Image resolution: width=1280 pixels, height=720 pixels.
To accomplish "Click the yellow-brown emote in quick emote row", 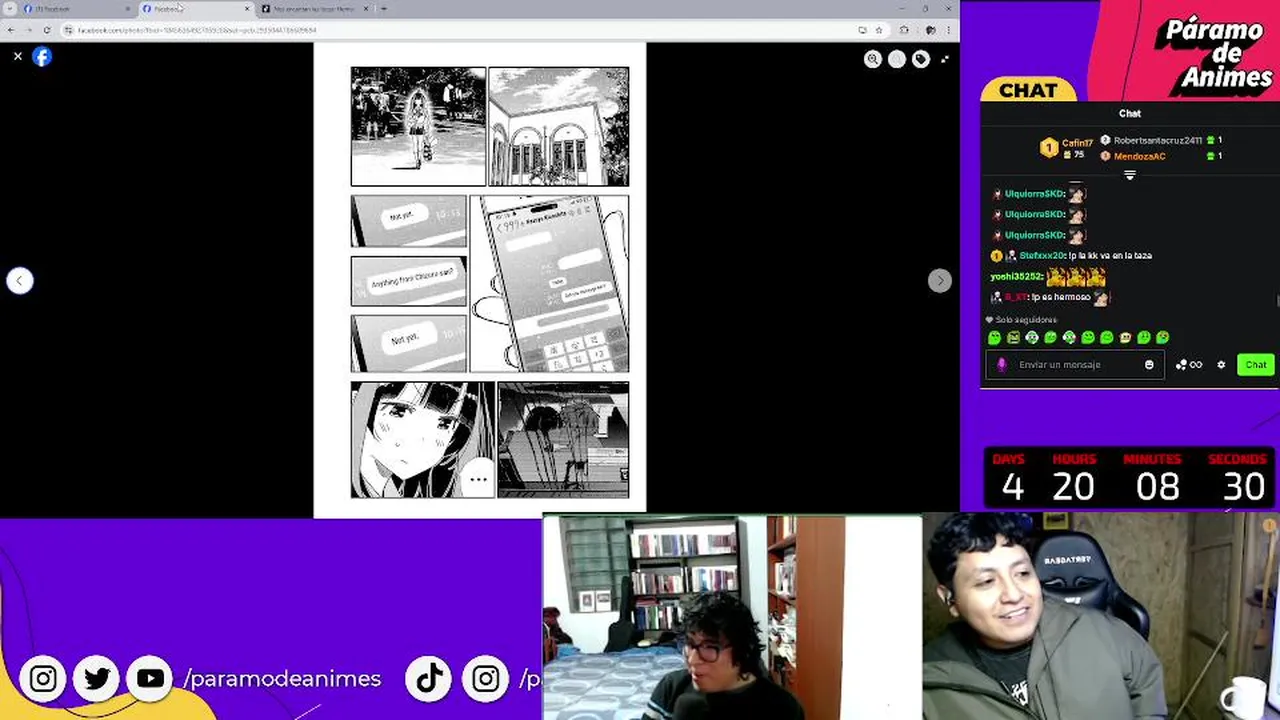I will point(1125,338).
